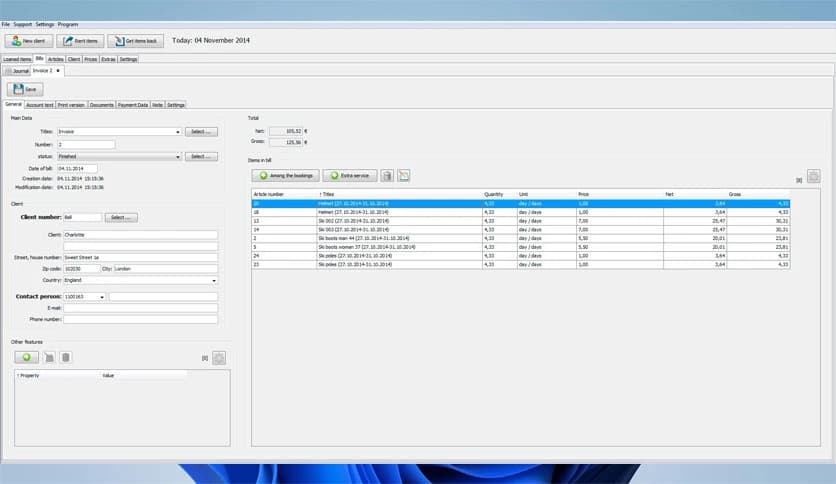Click Select button next to Client number

(121, 217)
